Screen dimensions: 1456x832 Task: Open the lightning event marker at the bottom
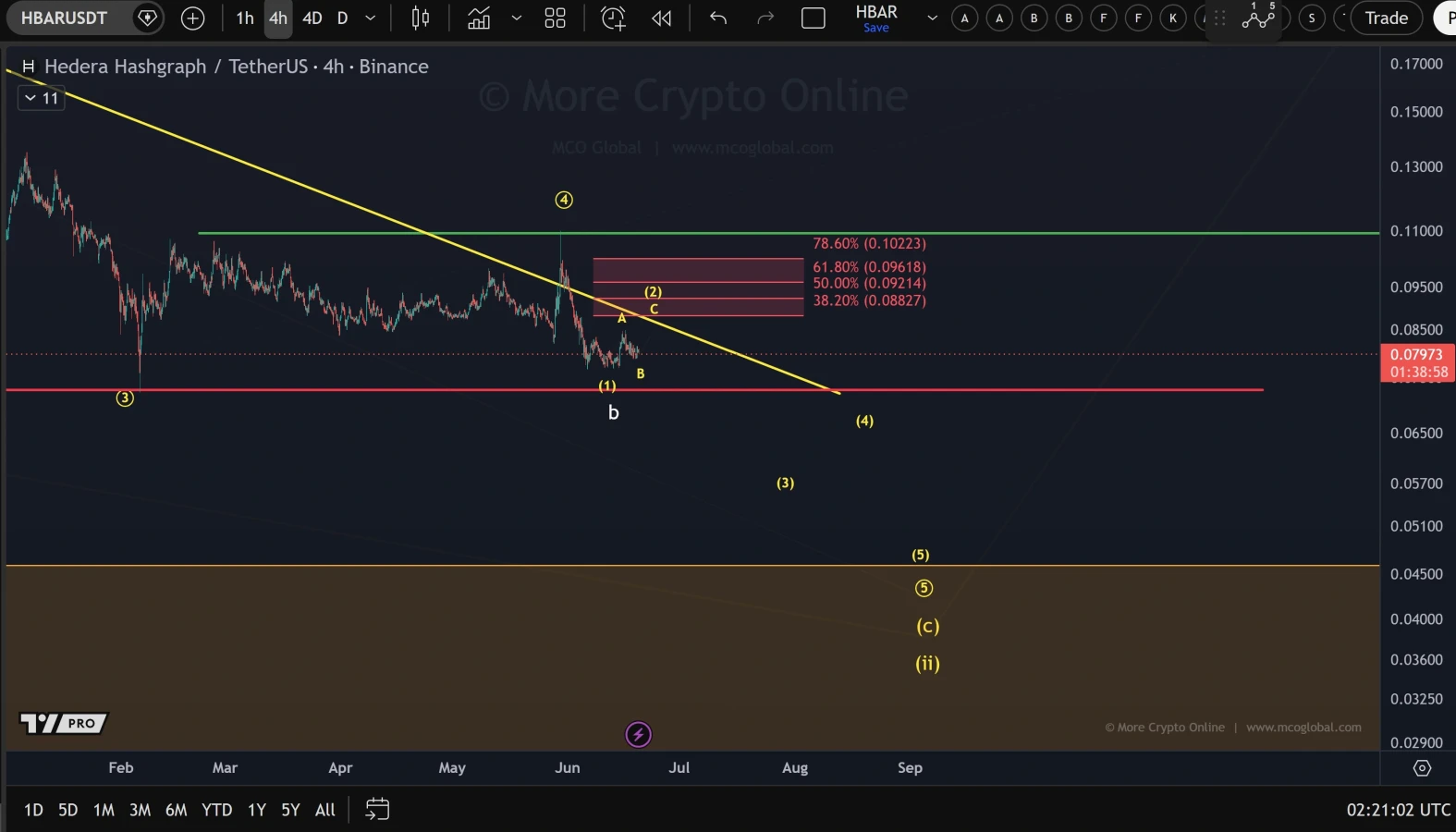click(638, 735)
